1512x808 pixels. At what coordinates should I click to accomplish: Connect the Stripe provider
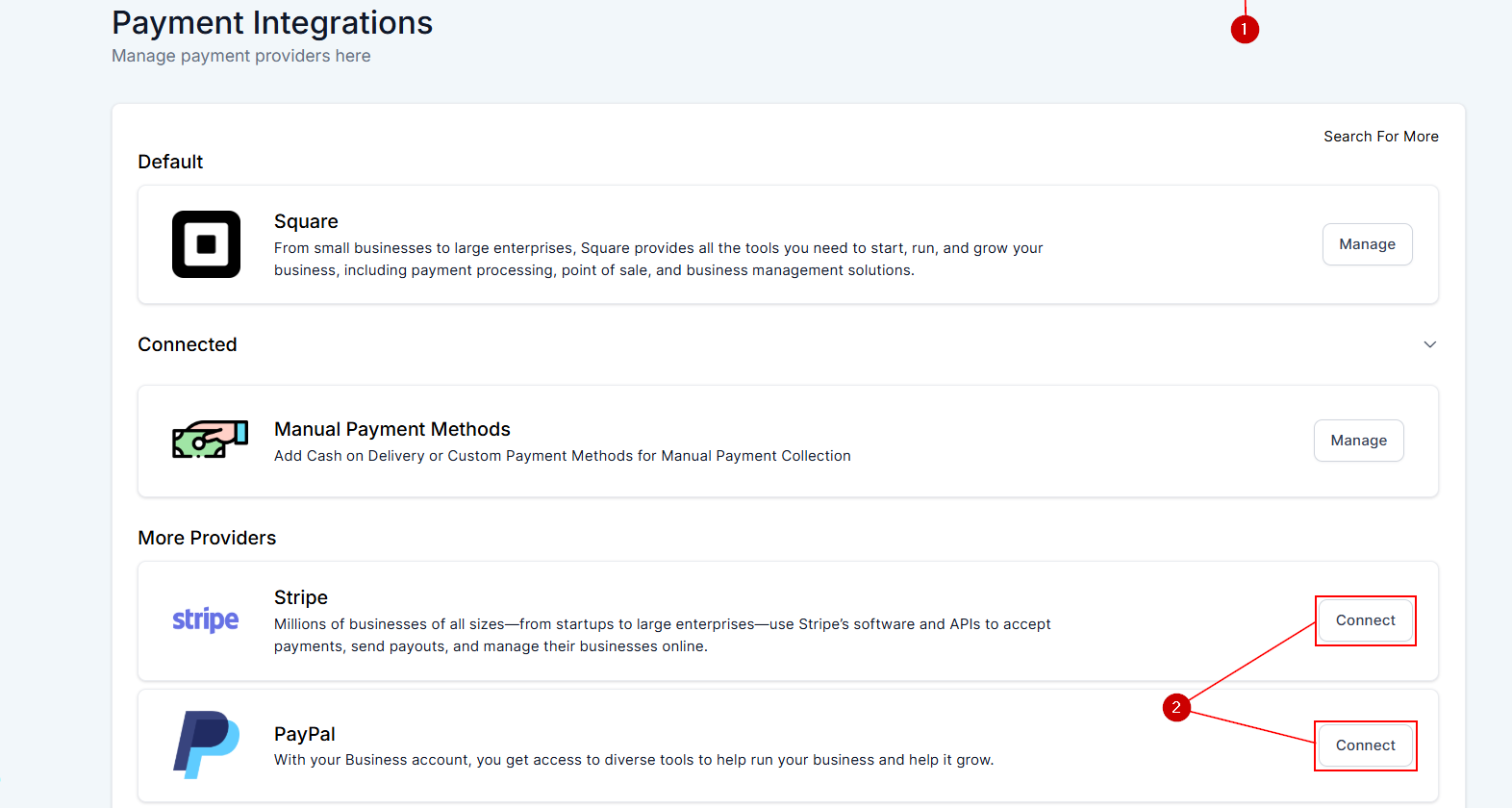tap(1365, 620)
